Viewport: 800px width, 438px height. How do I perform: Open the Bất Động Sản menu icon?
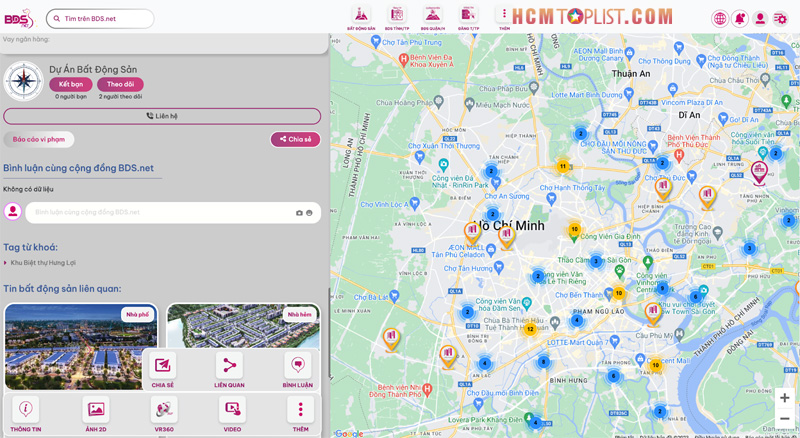[x=361, y=16]
